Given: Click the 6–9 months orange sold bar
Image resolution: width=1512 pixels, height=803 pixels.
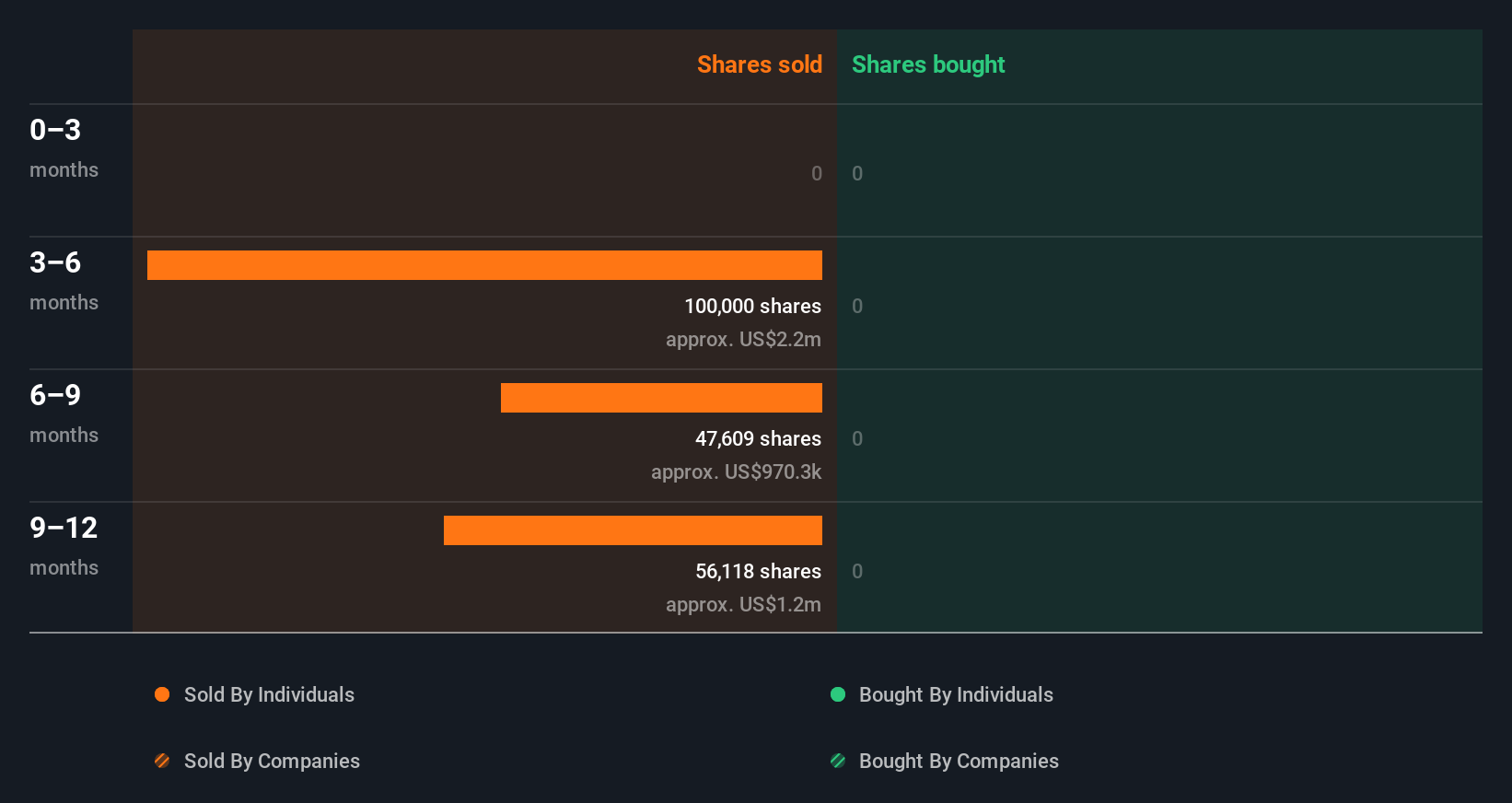Looking at the screenshot, I should pos(661,398).
